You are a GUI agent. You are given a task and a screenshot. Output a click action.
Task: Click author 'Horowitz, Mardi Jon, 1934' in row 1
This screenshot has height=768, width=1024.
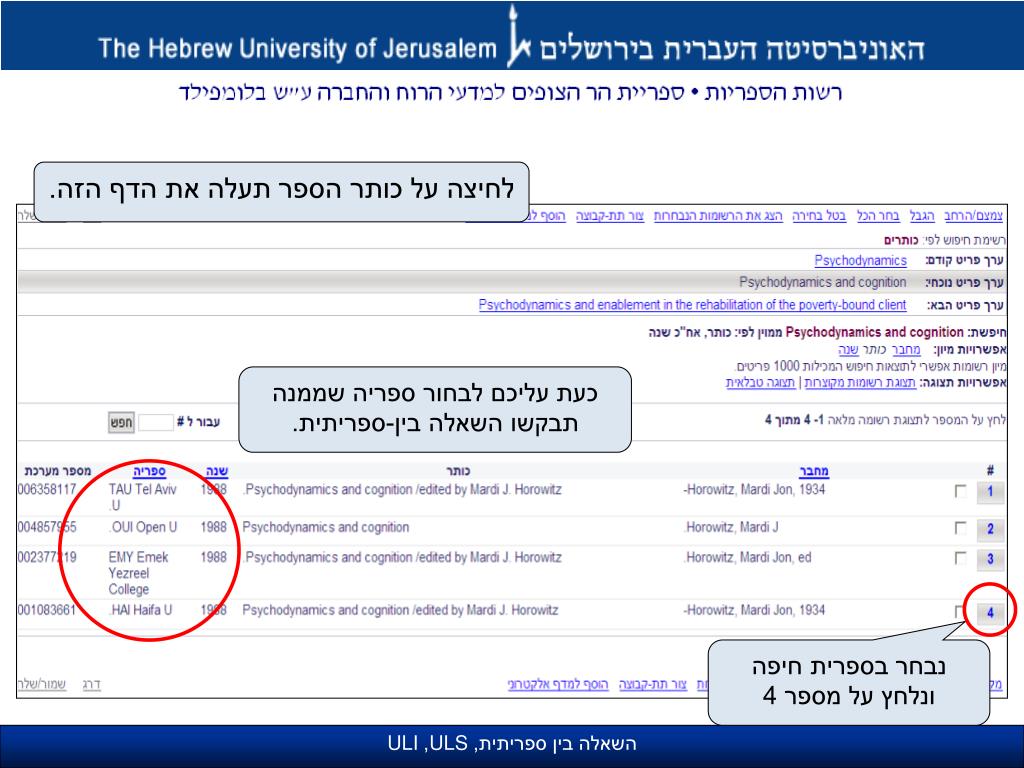click(x=754, y=489)
